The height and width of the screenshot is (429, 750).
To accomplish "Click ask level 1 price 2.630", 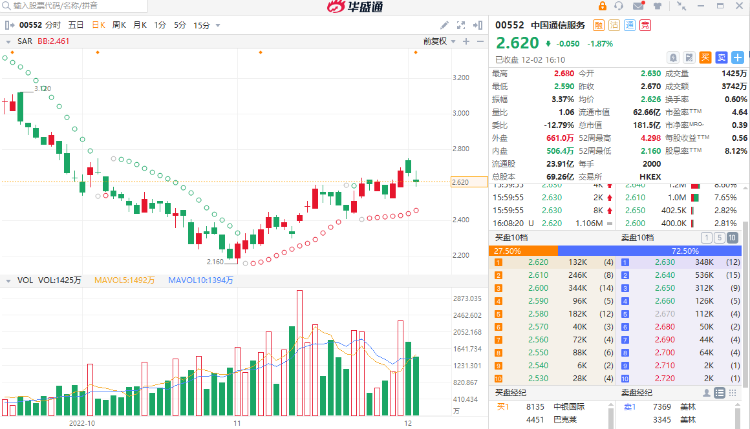I will (665, 262).
